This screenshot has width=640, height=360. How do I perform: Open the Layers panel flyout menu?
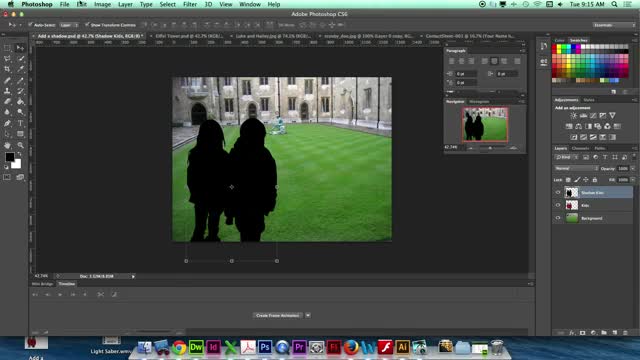coord(634,148)
